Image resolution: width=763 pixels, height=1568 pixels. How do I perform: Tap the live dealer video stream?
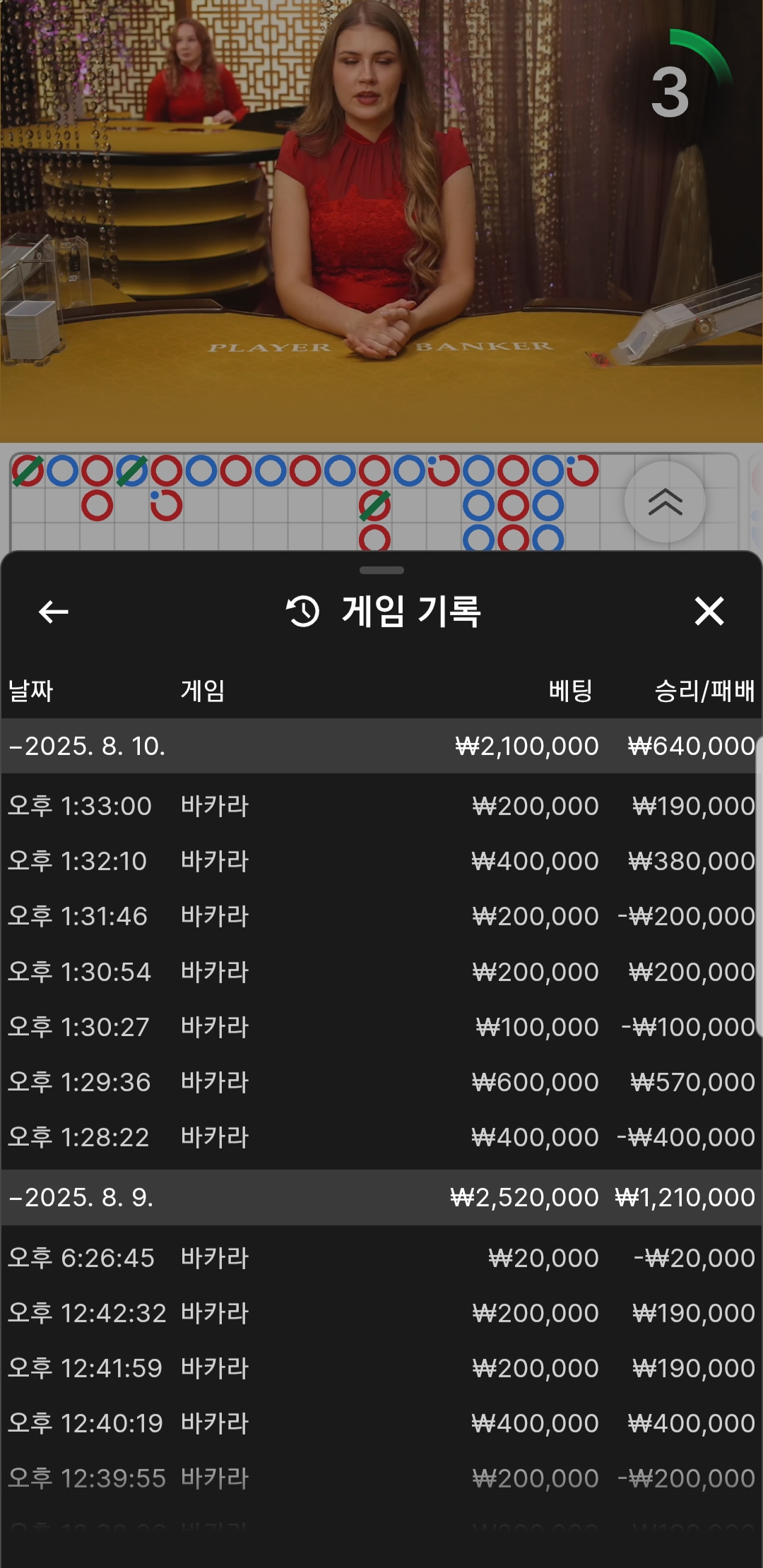[x=381, y=221]
